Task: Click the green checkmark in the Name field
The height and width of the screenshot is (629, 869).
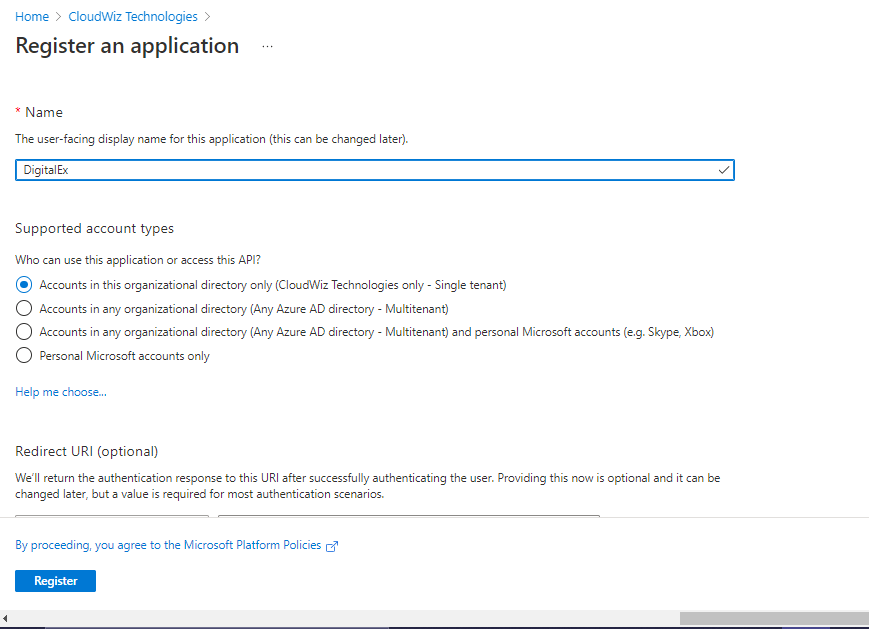Action: pyautogui.click(x=724, y=170)
